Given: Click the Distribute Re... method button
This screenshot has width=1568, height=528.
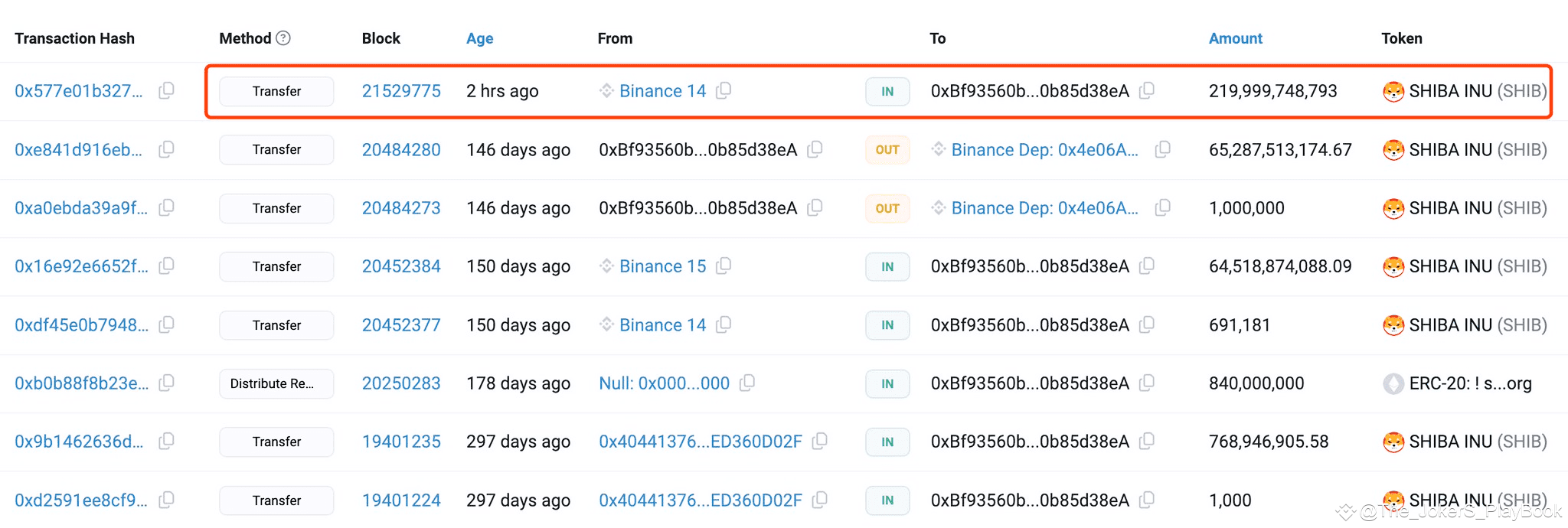Looking at the screenshot, I should 276,383.
